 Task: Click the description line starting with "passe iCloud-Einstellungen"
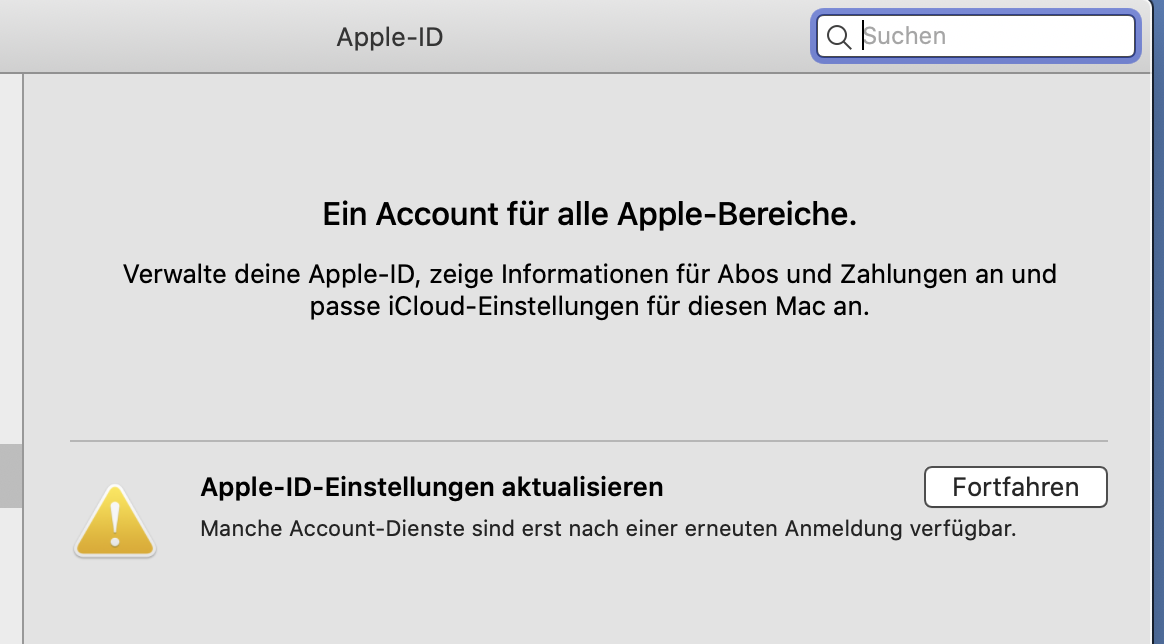pyautogui.click(x=589, y=306)
